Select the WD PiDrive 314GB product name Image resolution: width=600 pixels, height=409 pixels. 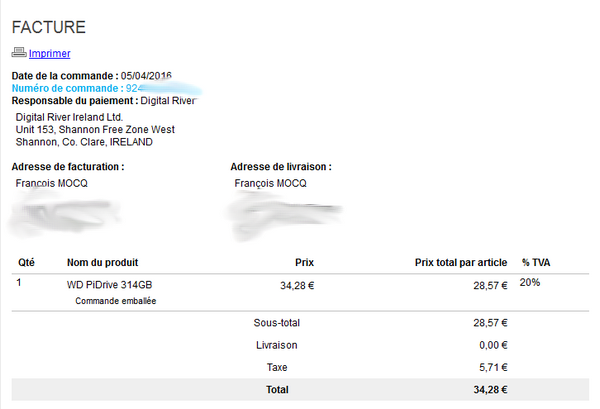click(109, 285)
